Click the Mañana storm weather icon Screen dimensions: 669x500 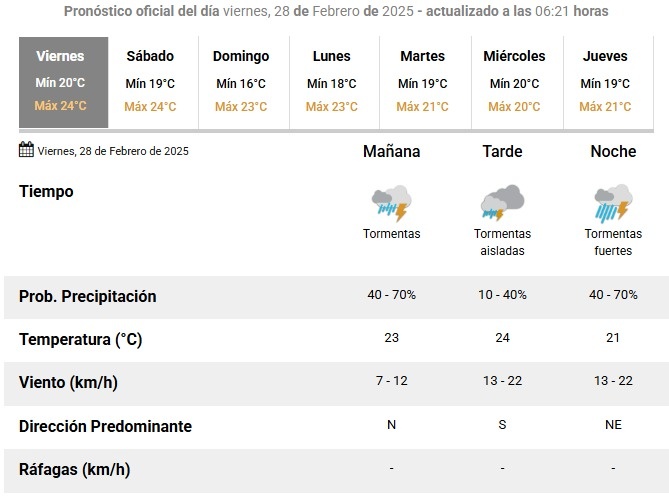point(392,203)
